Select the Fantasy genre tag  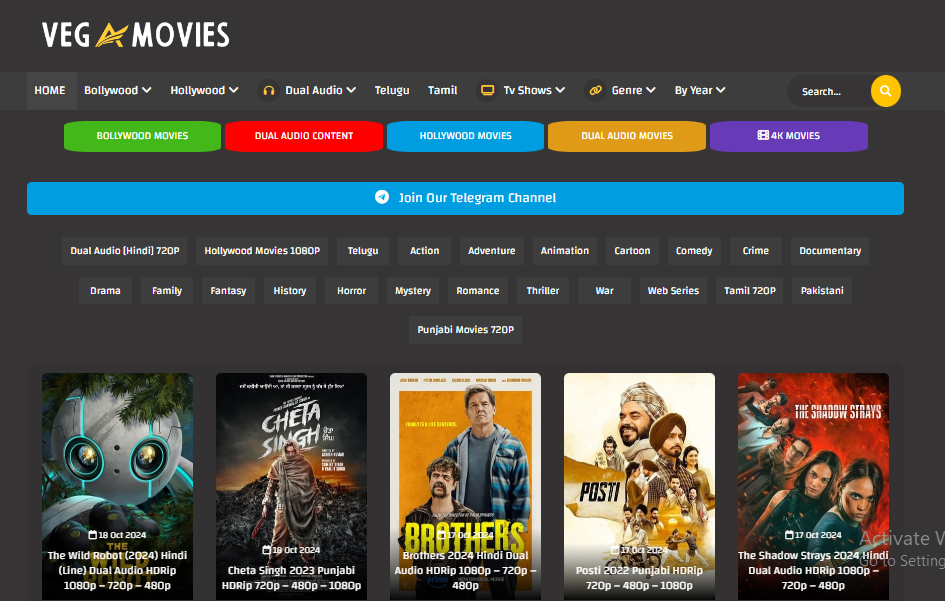228,291
